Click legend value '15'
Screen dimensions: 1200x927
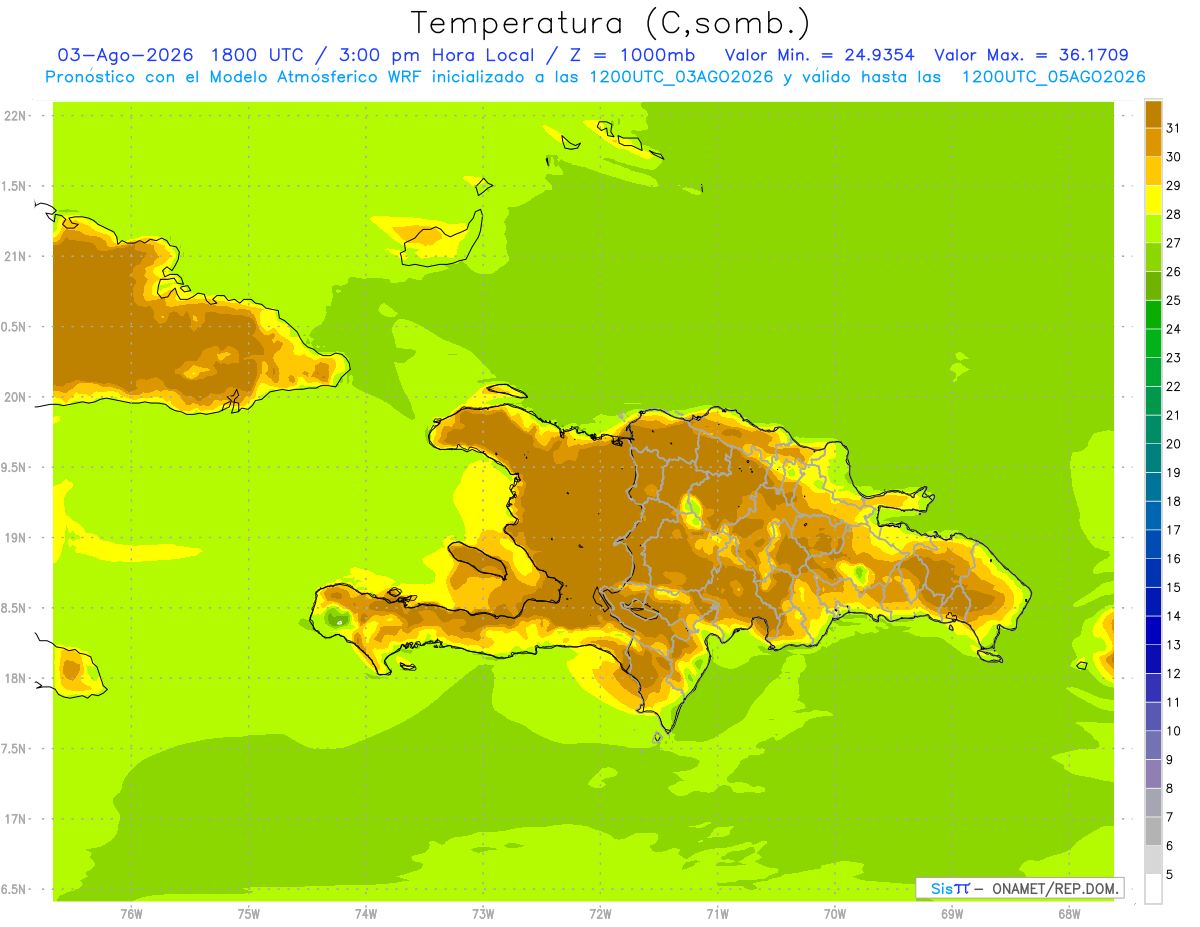pos(1174,587)
